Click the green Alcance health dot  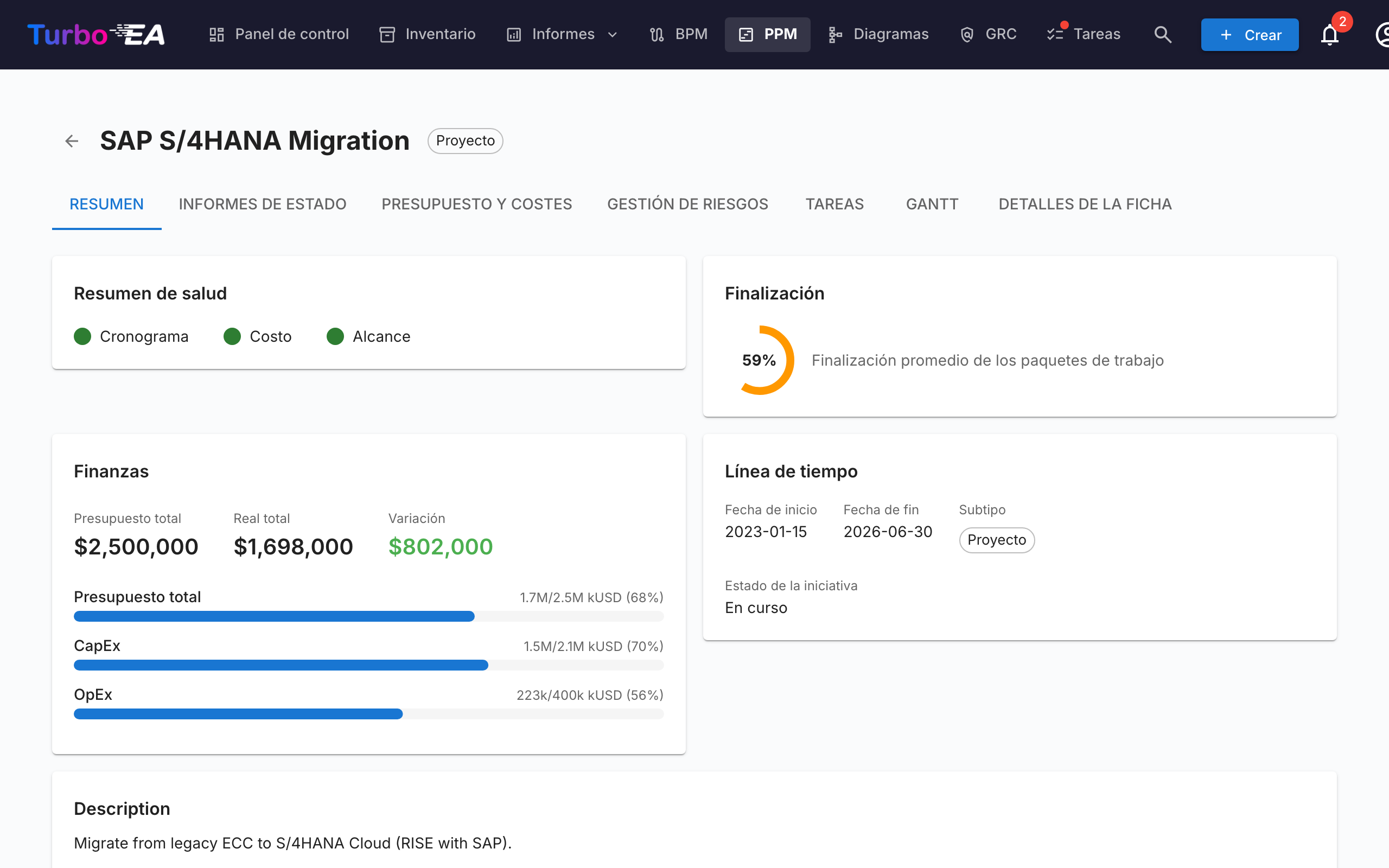335,336
